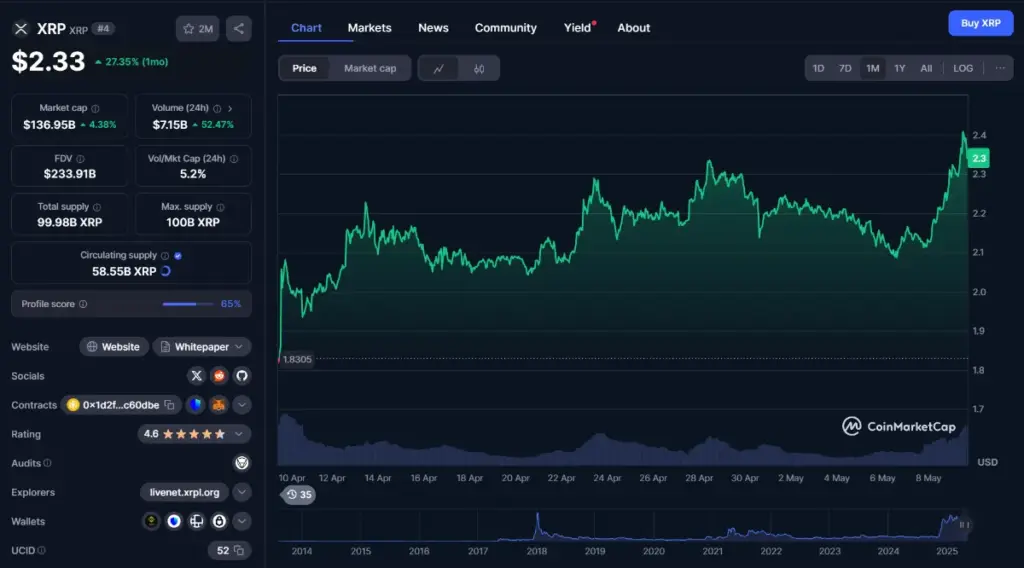The height and width of the screenshot is (568, 1024).
Task: Select the line chart type
Action: pos(438,68)
